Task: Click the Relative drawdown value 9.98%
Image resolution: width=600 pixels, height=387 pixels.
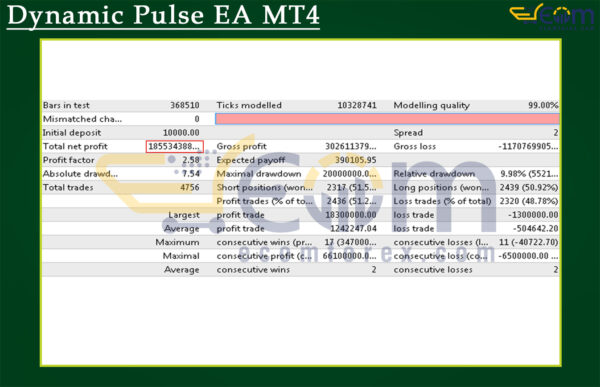Action: (x=529, y=174)
